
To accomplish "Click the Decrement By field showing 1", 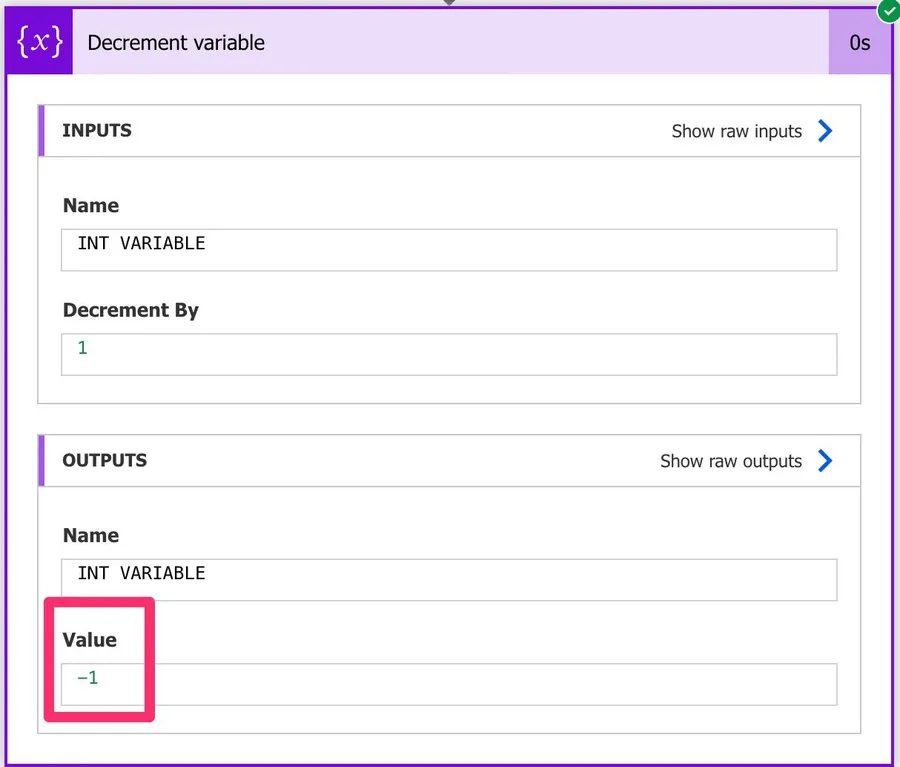I will 449,354.
